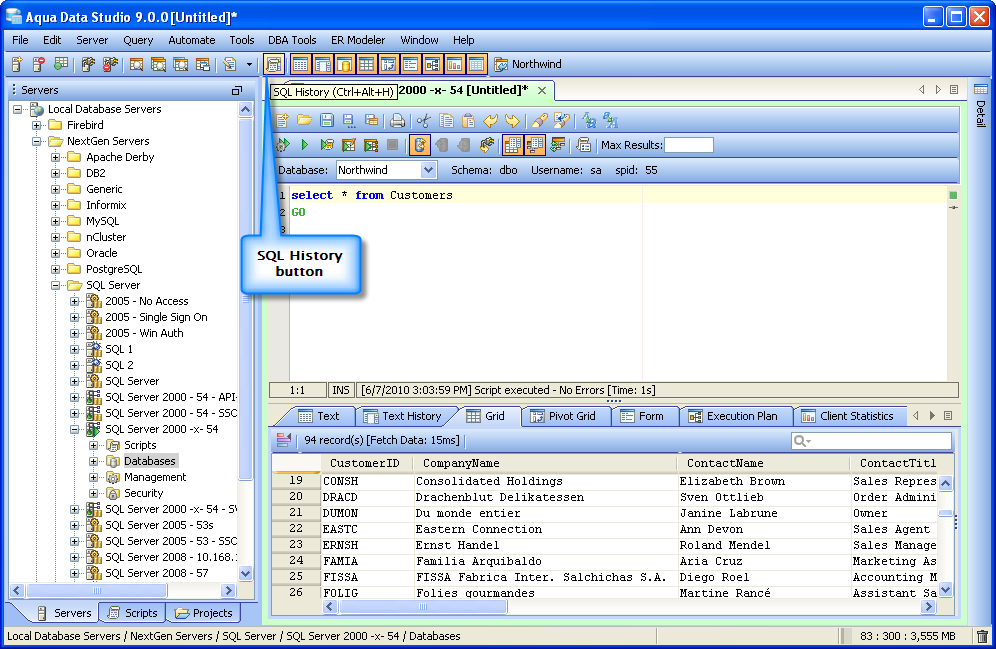This screenshot has height=649, width=996.
Task: Click the Register Server icon in main toolbar
Action: (x=17, y=64)
